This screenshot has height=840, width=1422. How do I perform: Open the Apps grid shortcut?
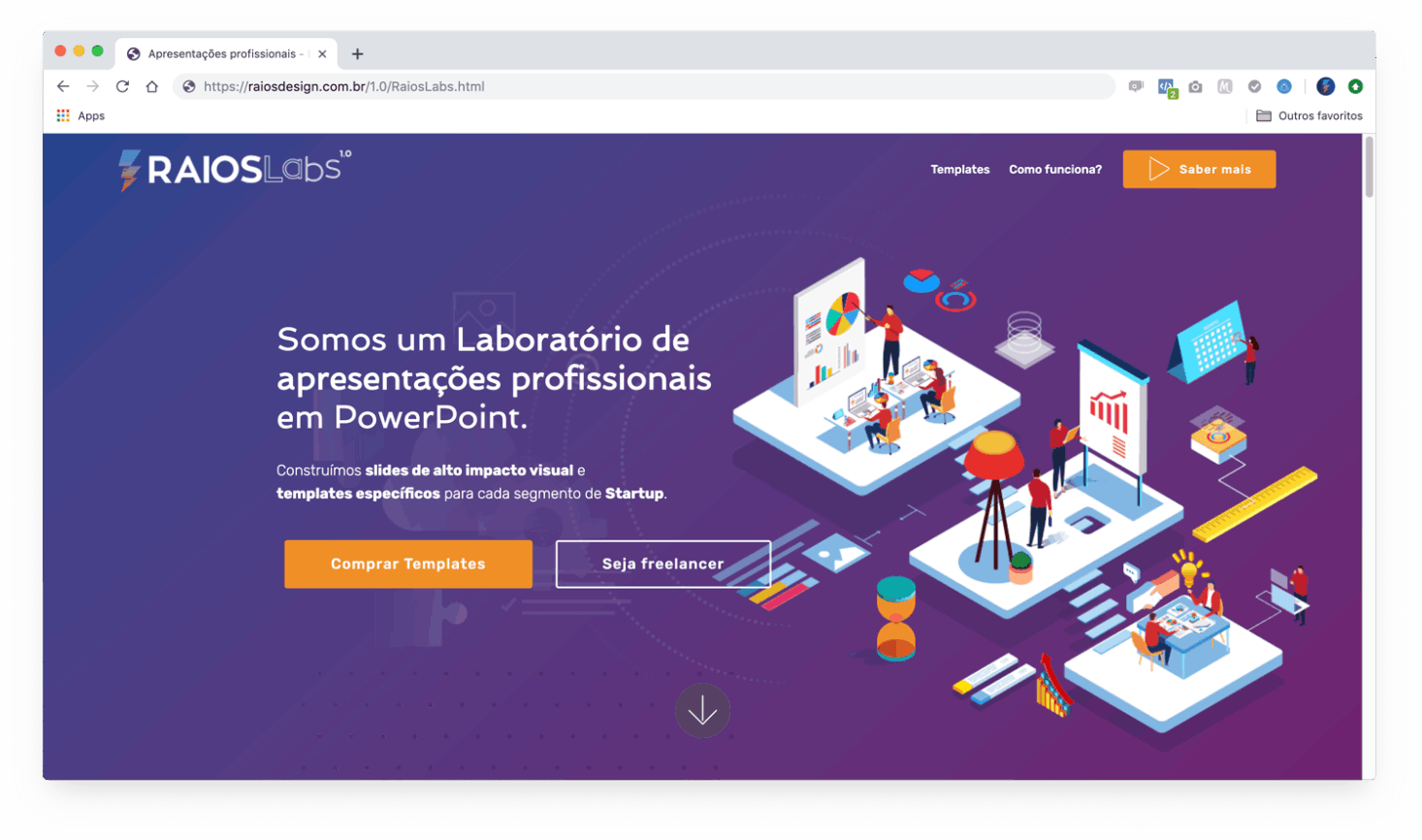81,115
